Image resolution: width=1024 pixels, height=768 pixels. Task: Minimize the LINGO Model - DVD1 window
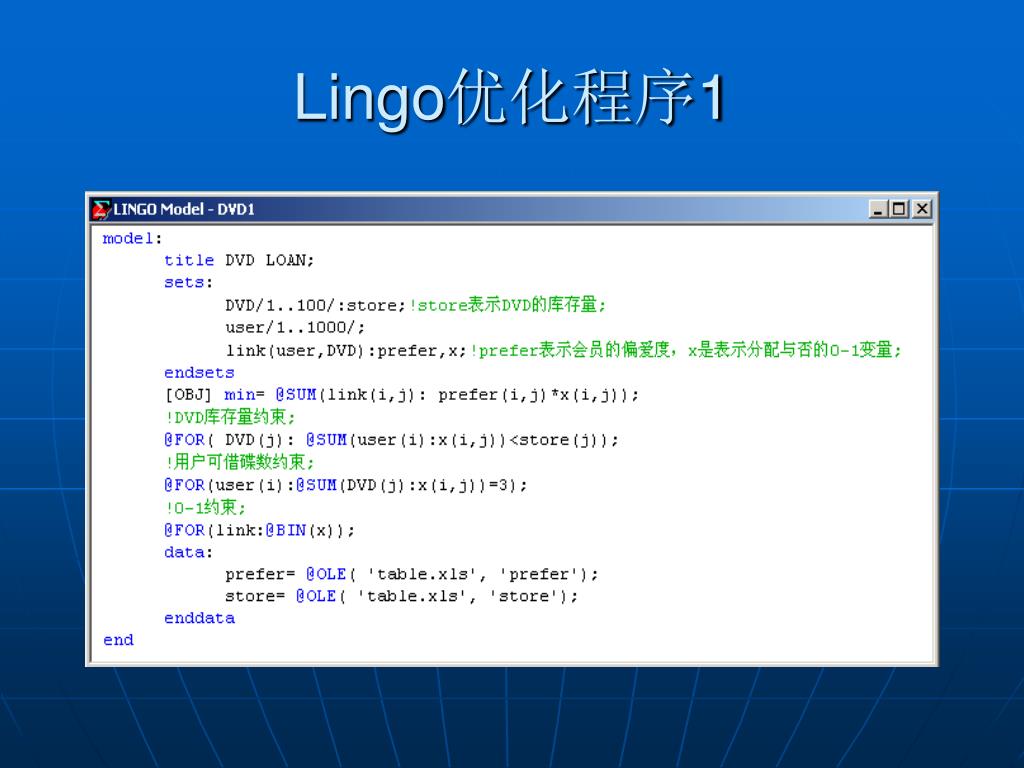coord(878,209)
